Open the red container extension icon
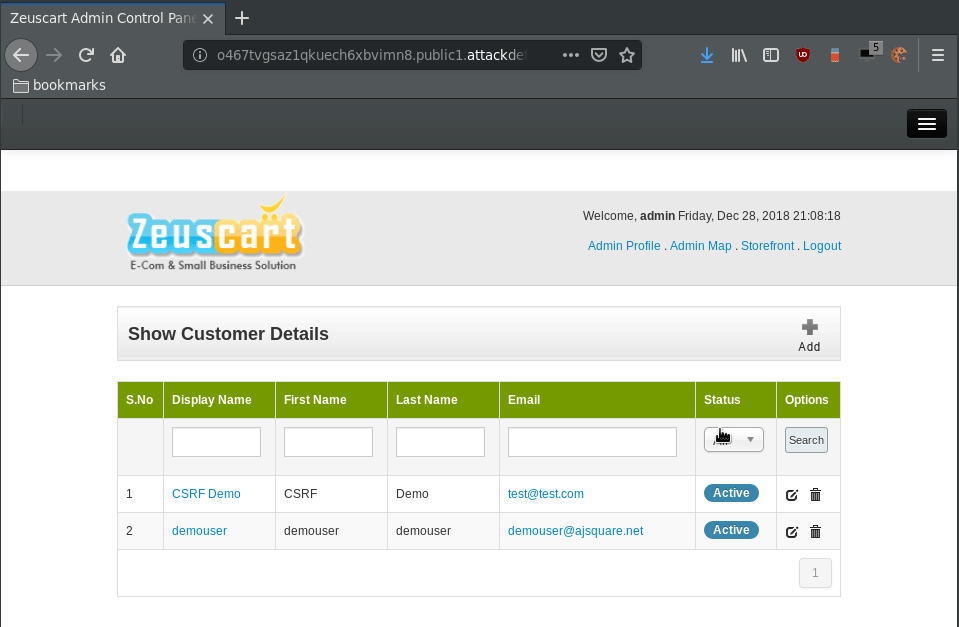This screenshot has height=627, width=959. 834,55
